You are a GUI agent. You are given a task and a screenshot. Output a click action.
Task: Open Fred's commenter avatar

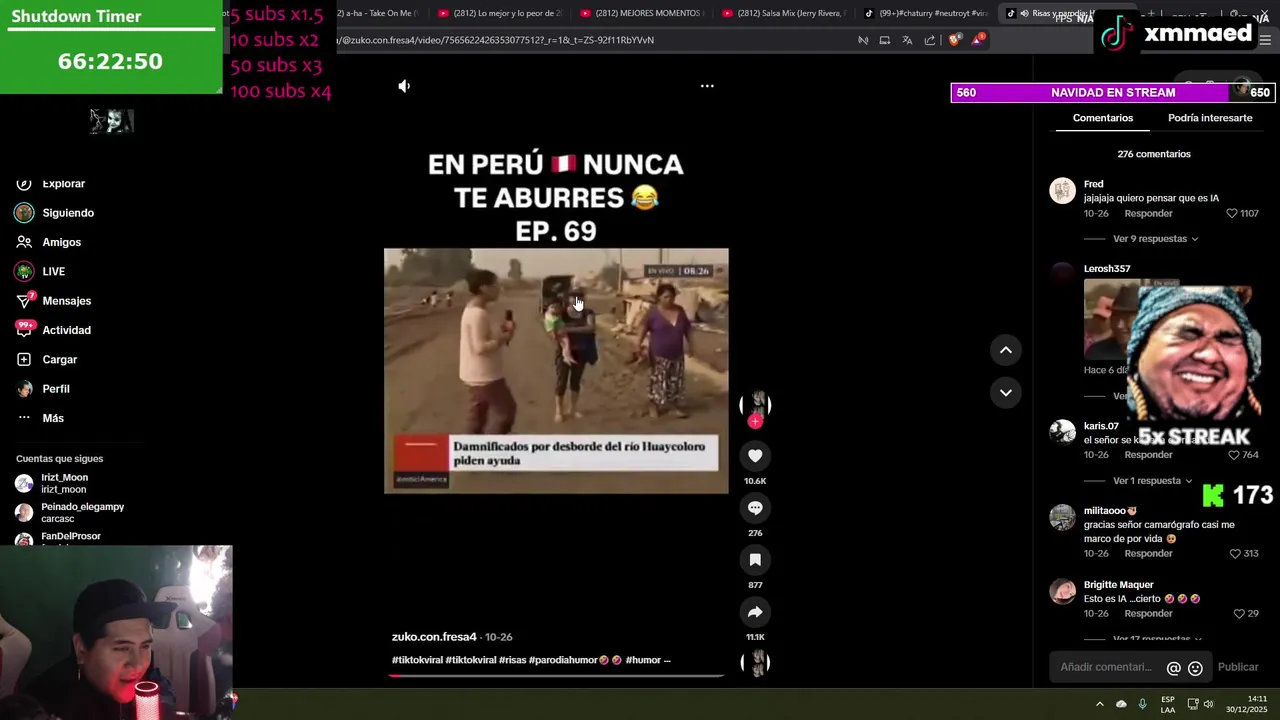pos(1062,190)
